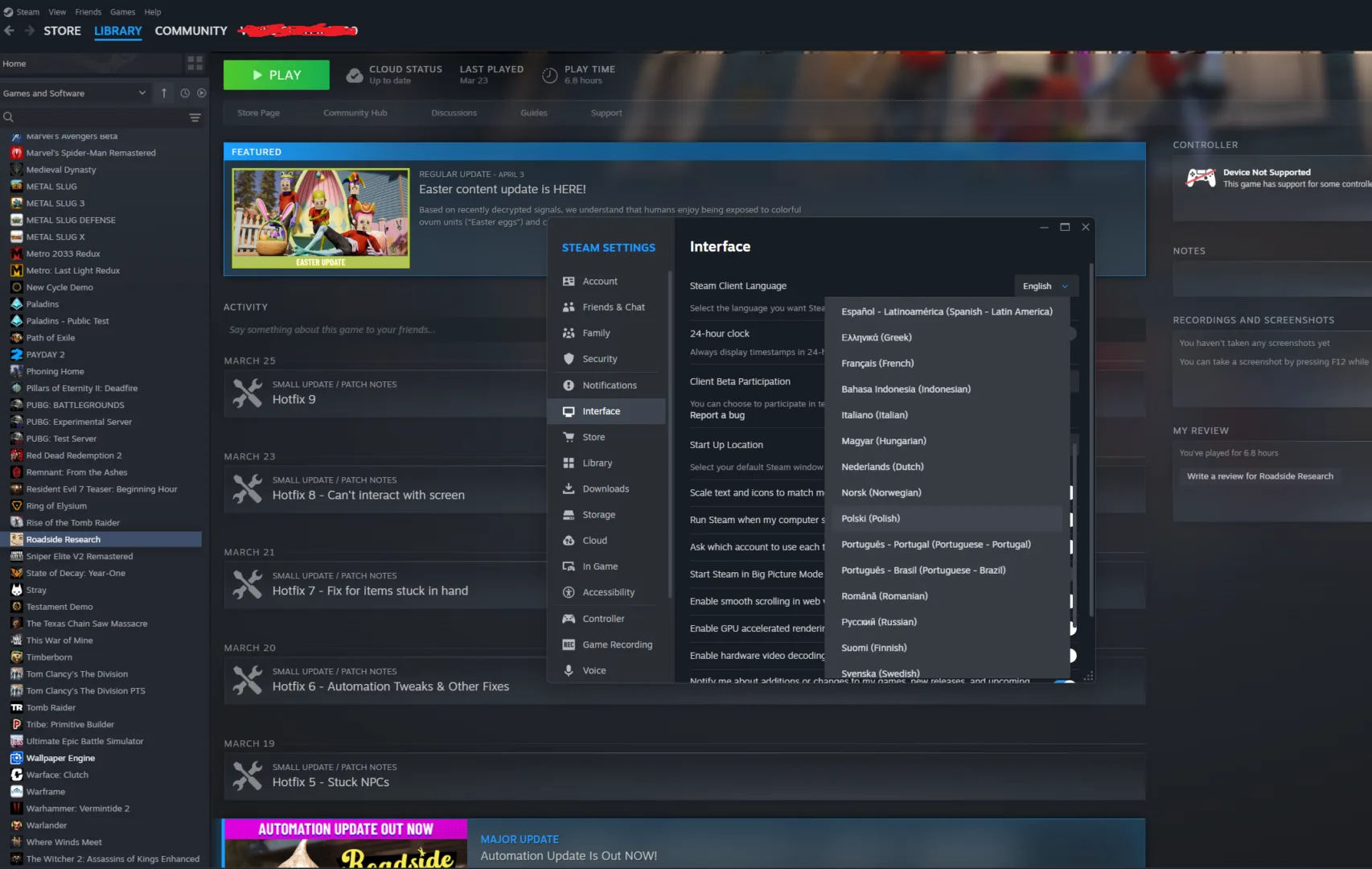Click the back navigation arrow
1372x869 pixels.
(x=10, y=31)
